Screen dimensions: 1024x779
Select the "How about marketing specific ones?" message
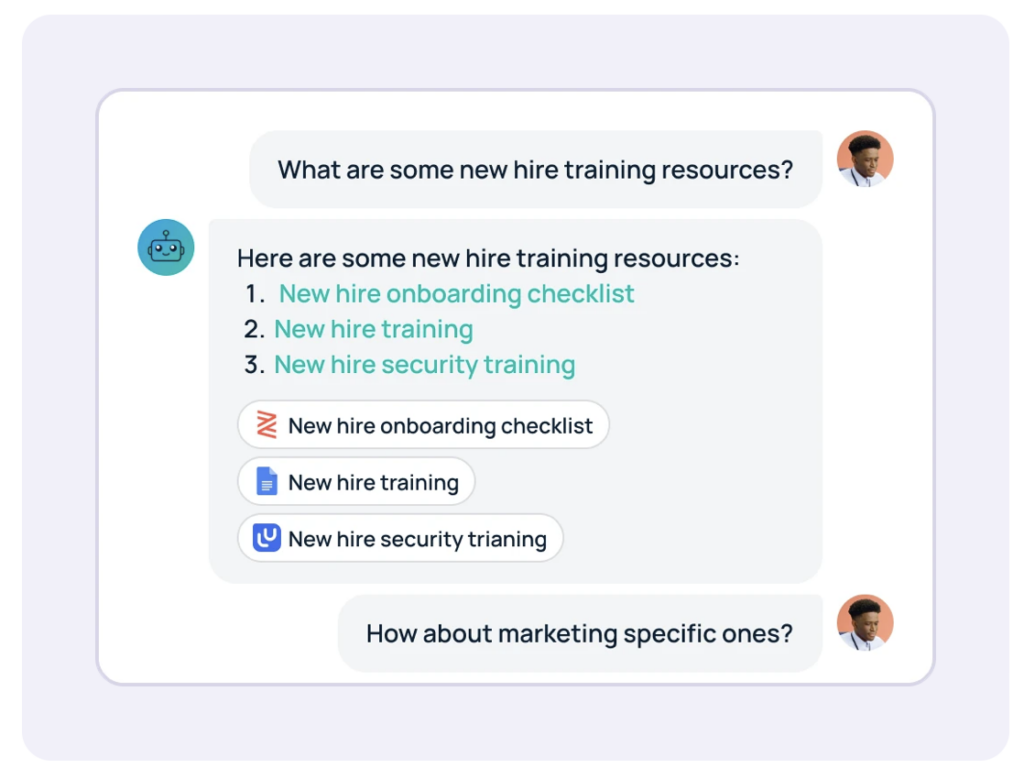(580, 633)
